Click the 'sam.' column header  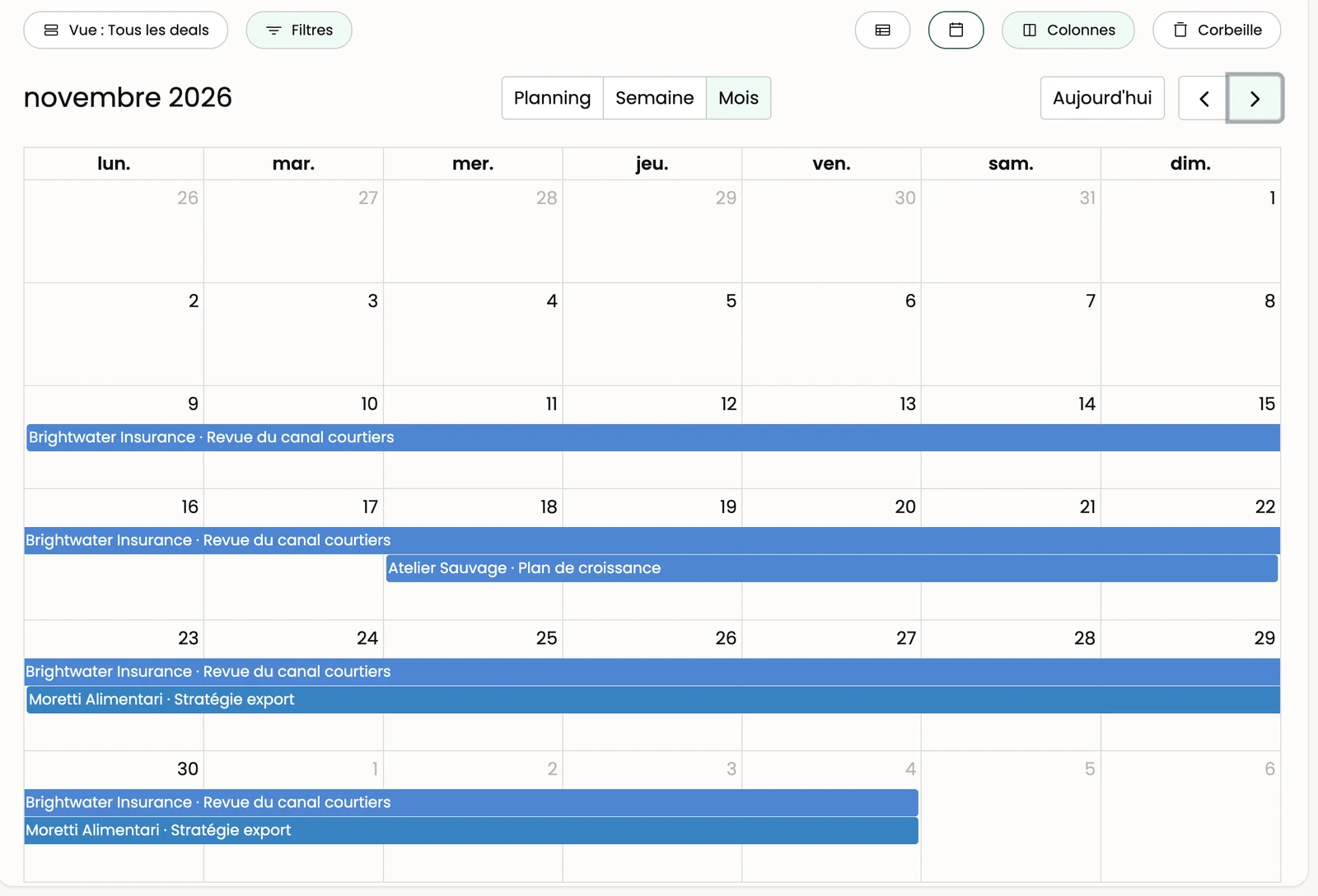pos(1011,163)
